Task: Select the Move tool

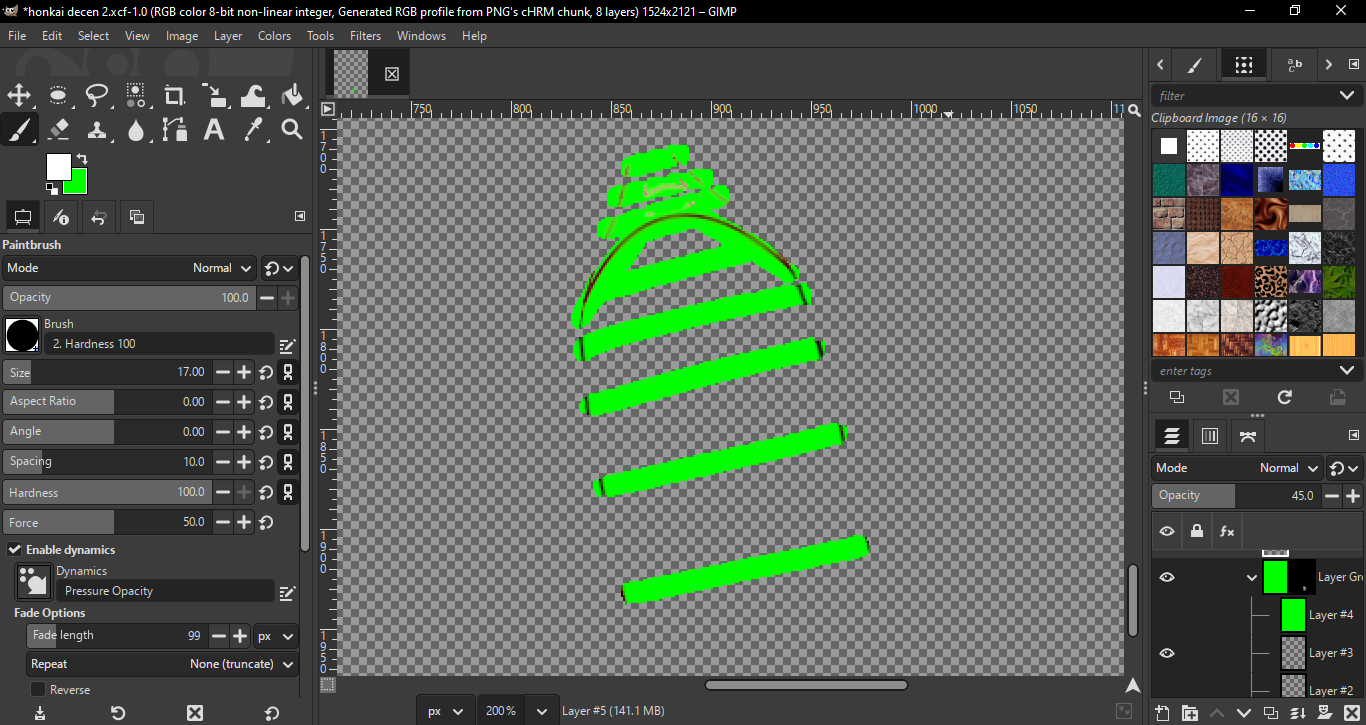Action: click(x=19, y=96)
